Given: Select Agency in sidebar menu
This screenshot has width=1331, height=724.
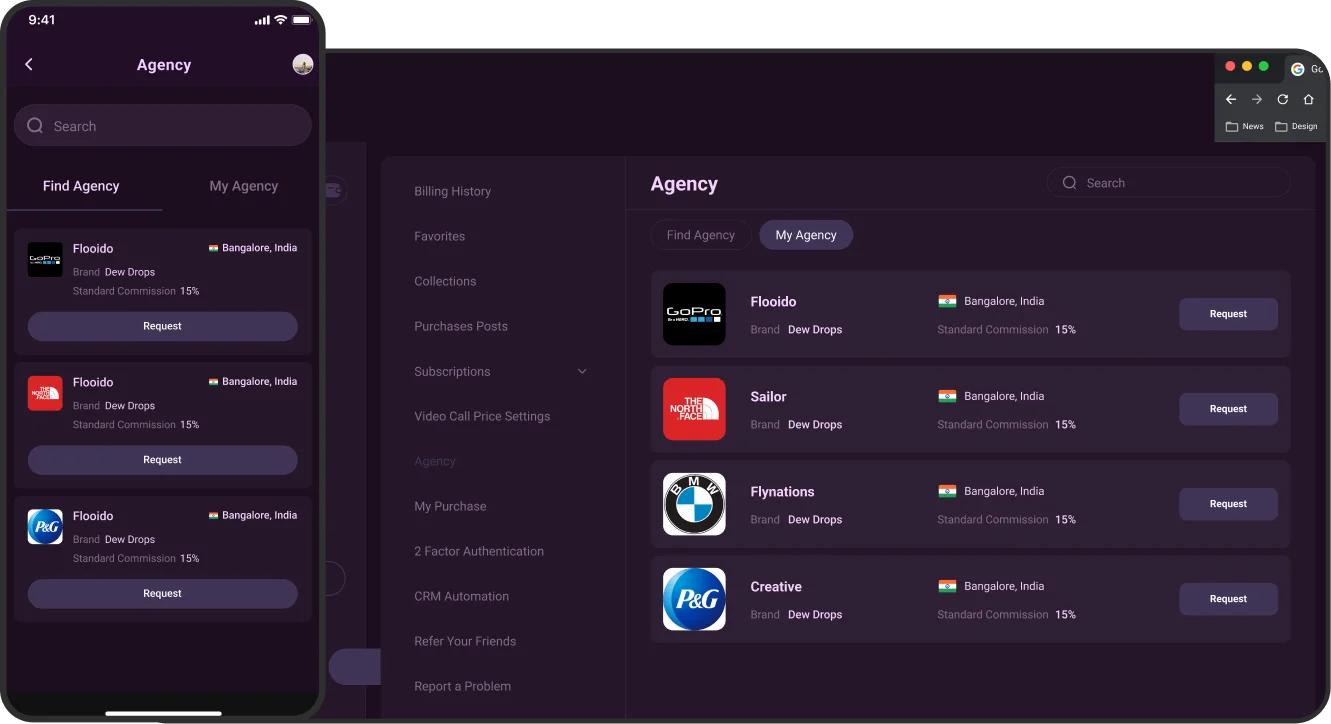Looking at the screenshot, I should [x=435, y=461].
